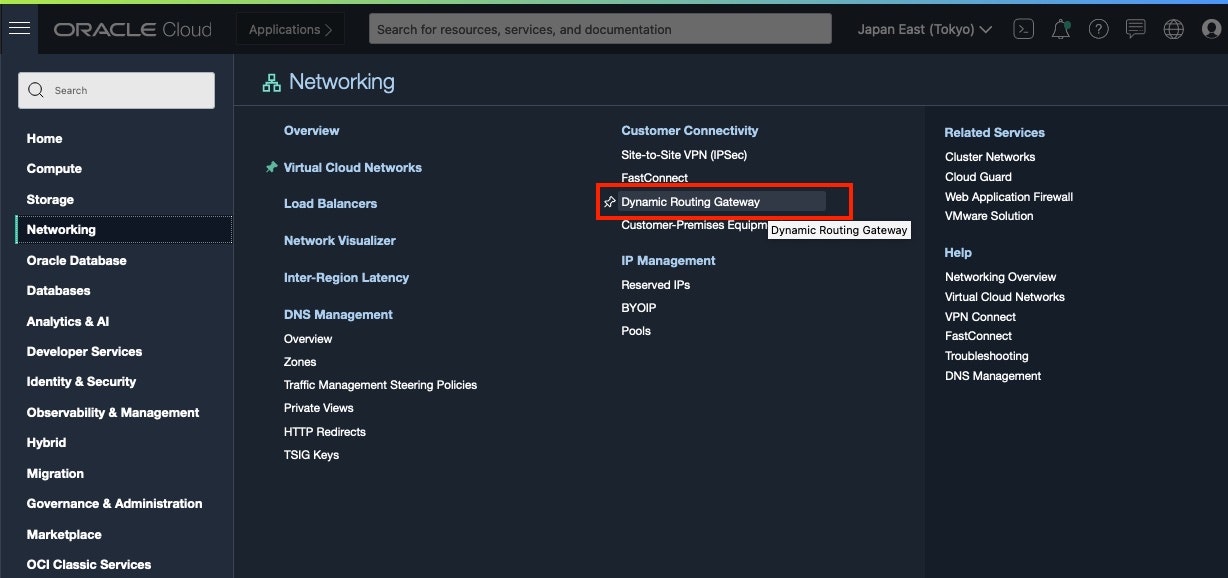Open the Networking Overview heading link
The width and height of the screenshot is (1228, 578).
click(311, 131)
